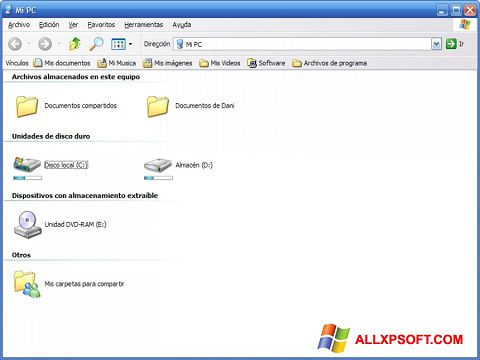The image size is (480, 360).
Task: Select the Documentos compartidos folder icon
Action: pos(27,106)
